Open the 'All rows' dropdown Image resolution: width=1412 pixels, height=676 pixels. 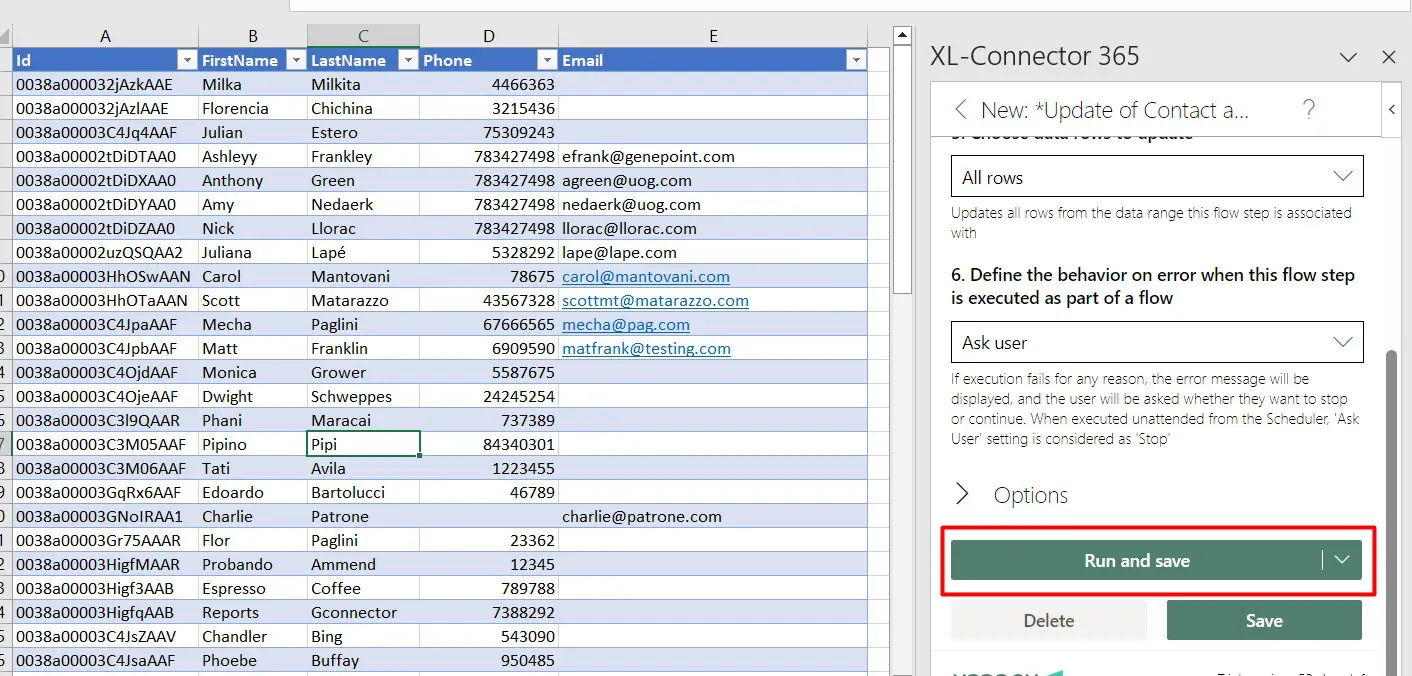click(1156, 177)
